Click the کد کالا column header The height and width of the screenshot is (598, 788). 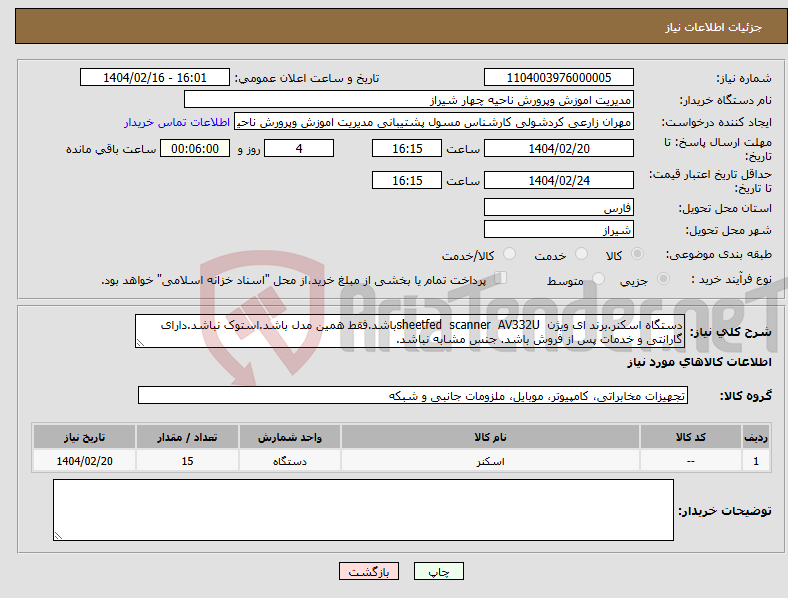pyautogui.click(x=691, y=437)
